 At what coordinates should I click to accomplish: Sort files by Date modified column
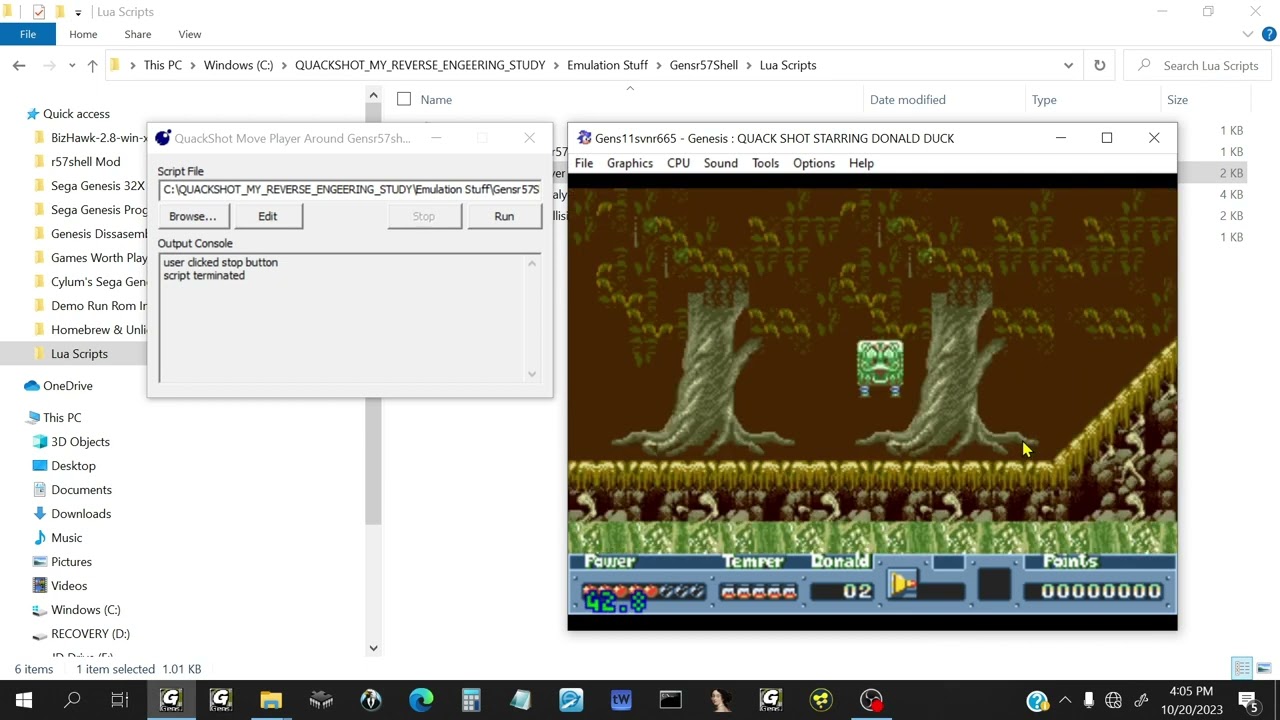pyautogui.click(x=908, y=99)
